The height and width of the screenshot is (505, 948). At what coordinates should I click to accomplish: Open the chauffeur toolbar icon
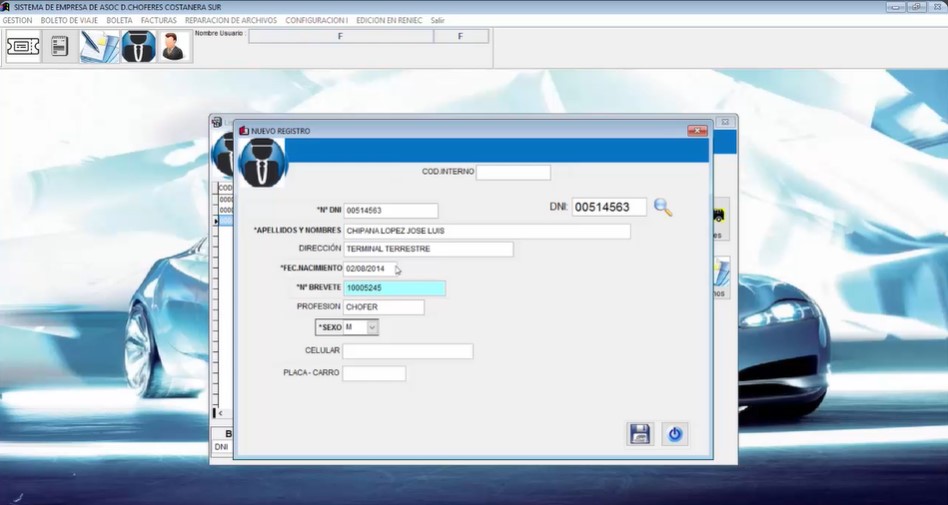point(138,47)
